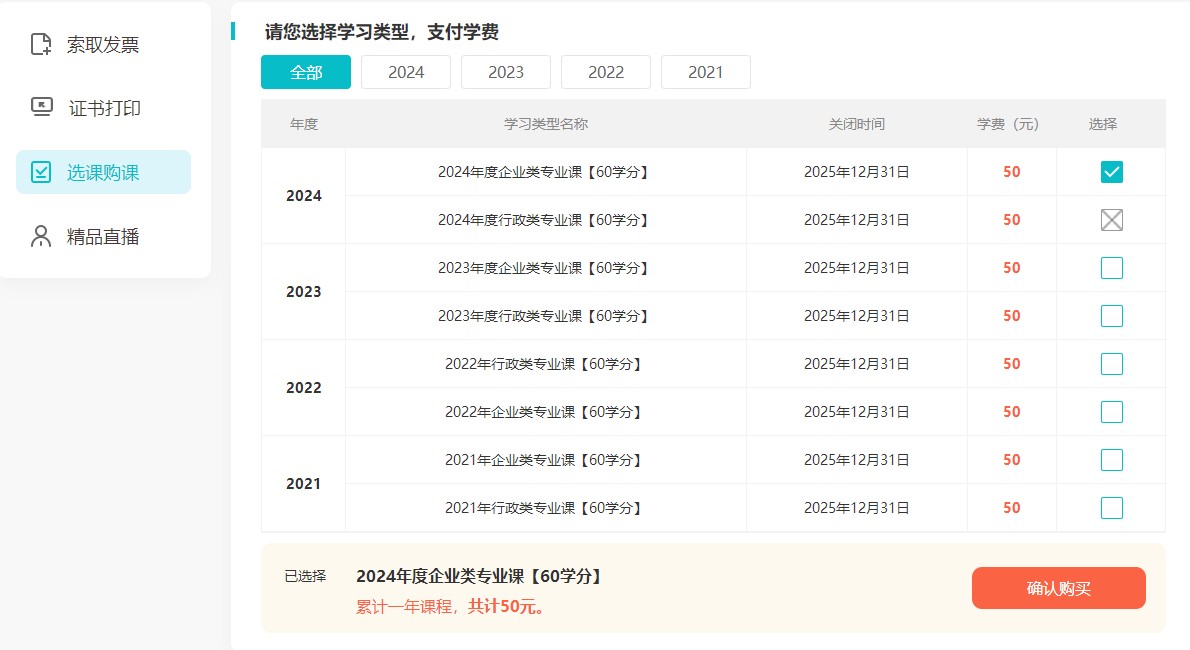Check the 2023年度企业类专业课 checkbox
This screenshot has height=650, width=1190.
click(x=1111, y=268)
